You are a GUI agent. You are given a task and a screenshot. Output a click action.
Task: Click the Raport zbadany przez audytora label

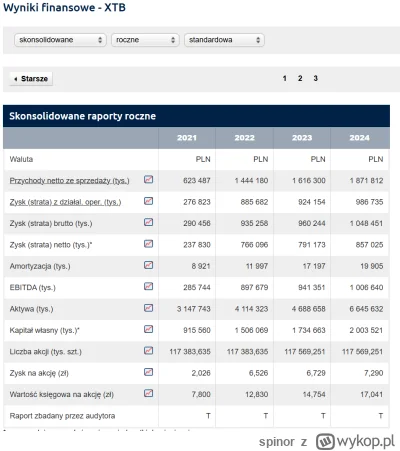click(x=62, y=416)
